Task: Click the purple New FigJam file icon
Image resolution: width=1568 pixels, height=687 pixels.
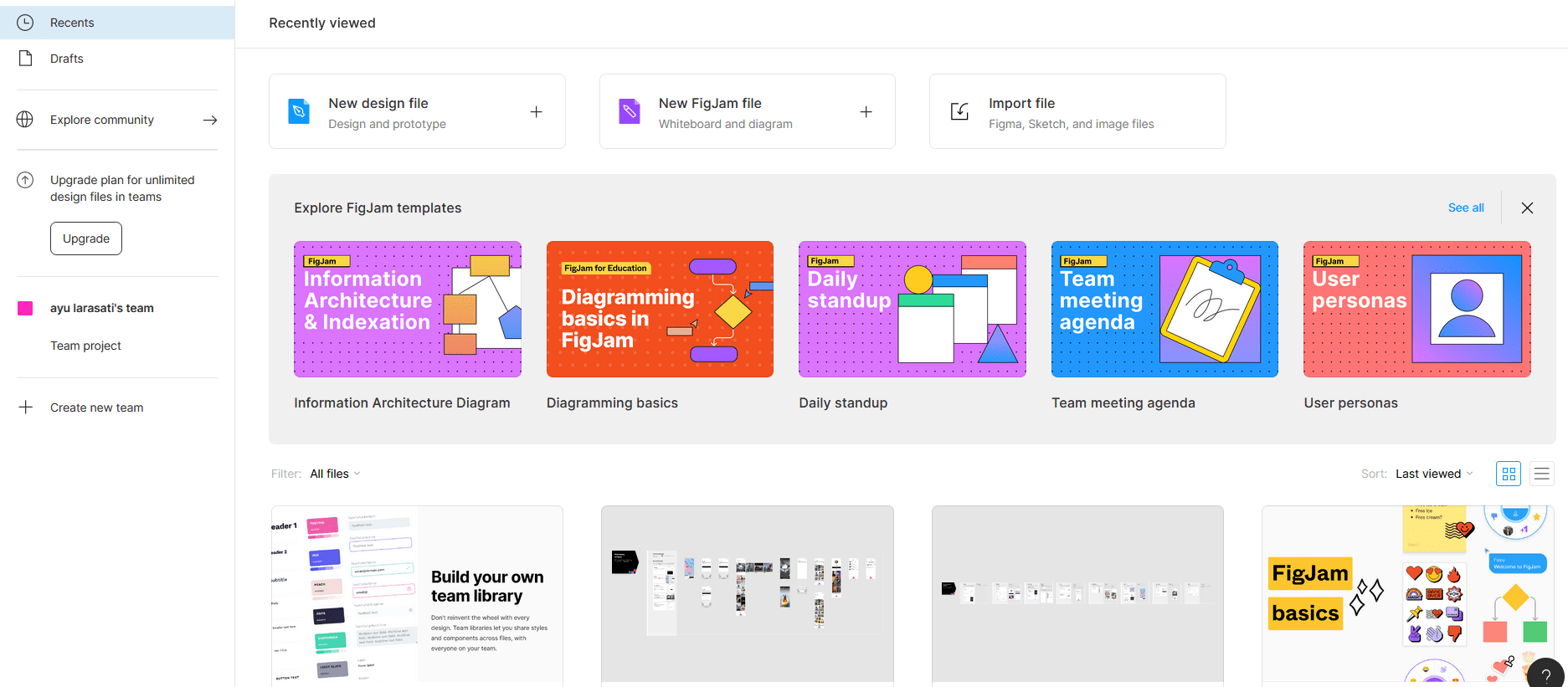Action: 630,111
